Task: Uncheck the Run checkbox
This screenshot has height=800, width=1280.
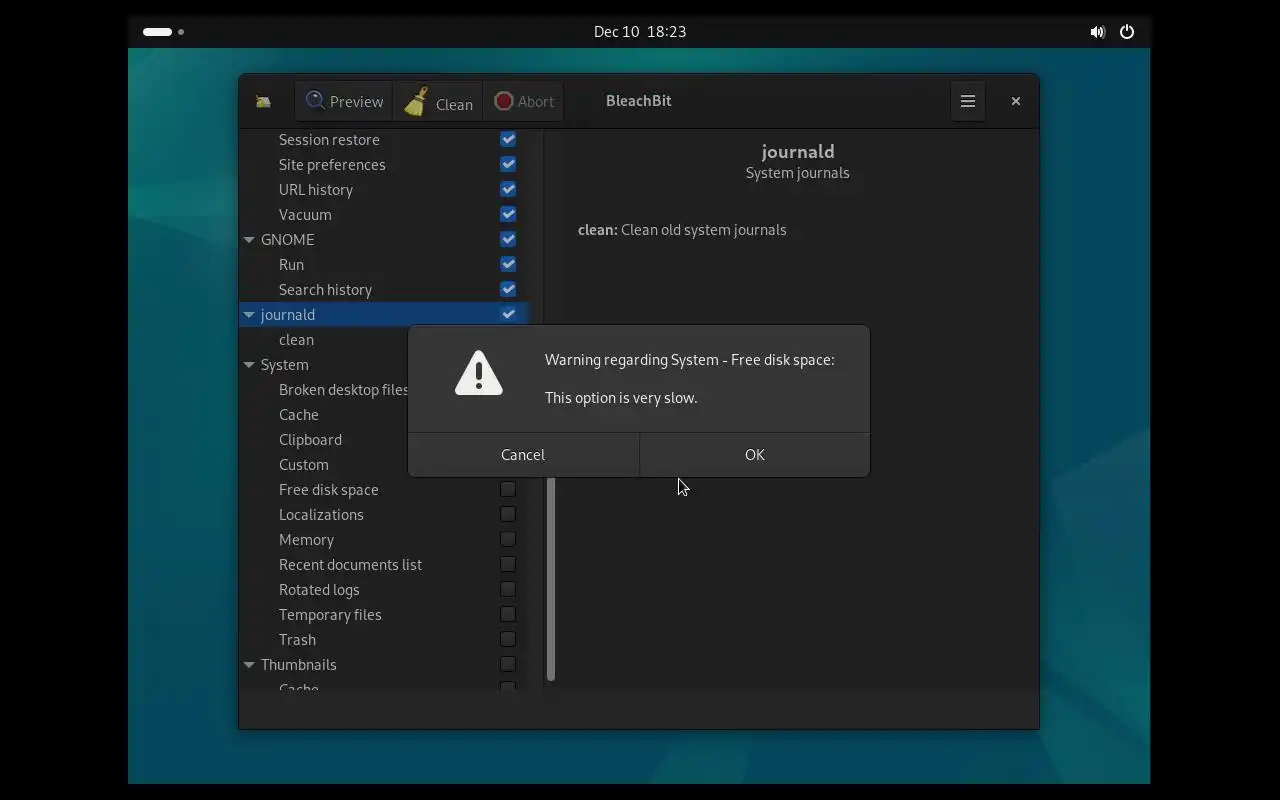Action: coord(508,264)
